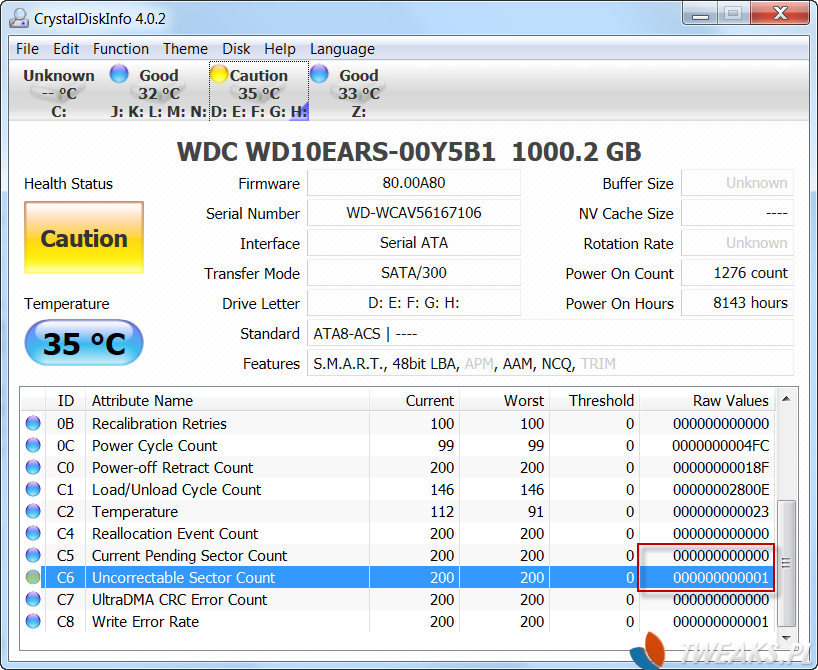Click the Power On Hours field 8143 hours
The height and width of the screenshot is (670, 818).
point(738,303)
